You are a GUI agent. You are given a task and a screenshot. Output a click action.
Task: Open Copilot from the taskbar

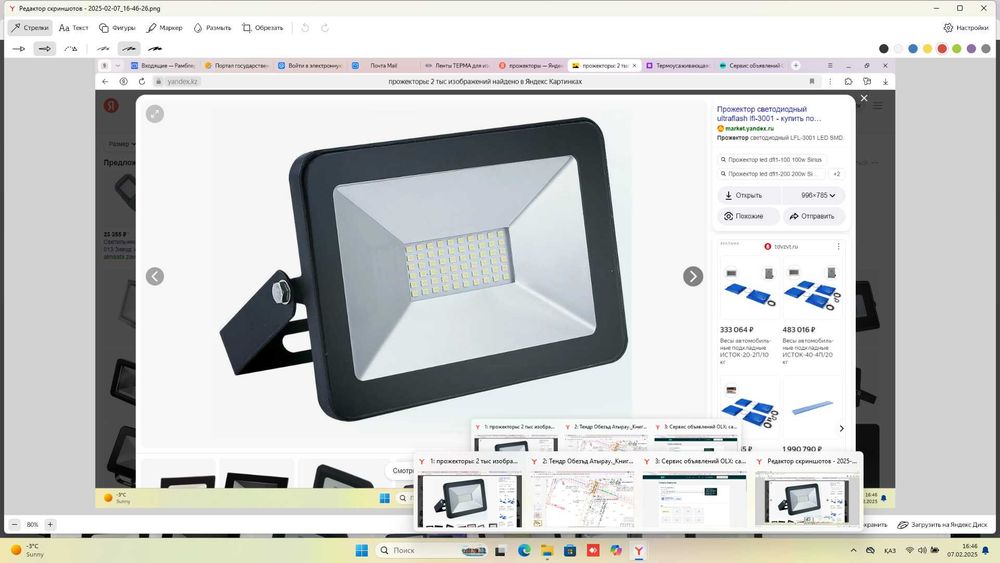[615, 550]
